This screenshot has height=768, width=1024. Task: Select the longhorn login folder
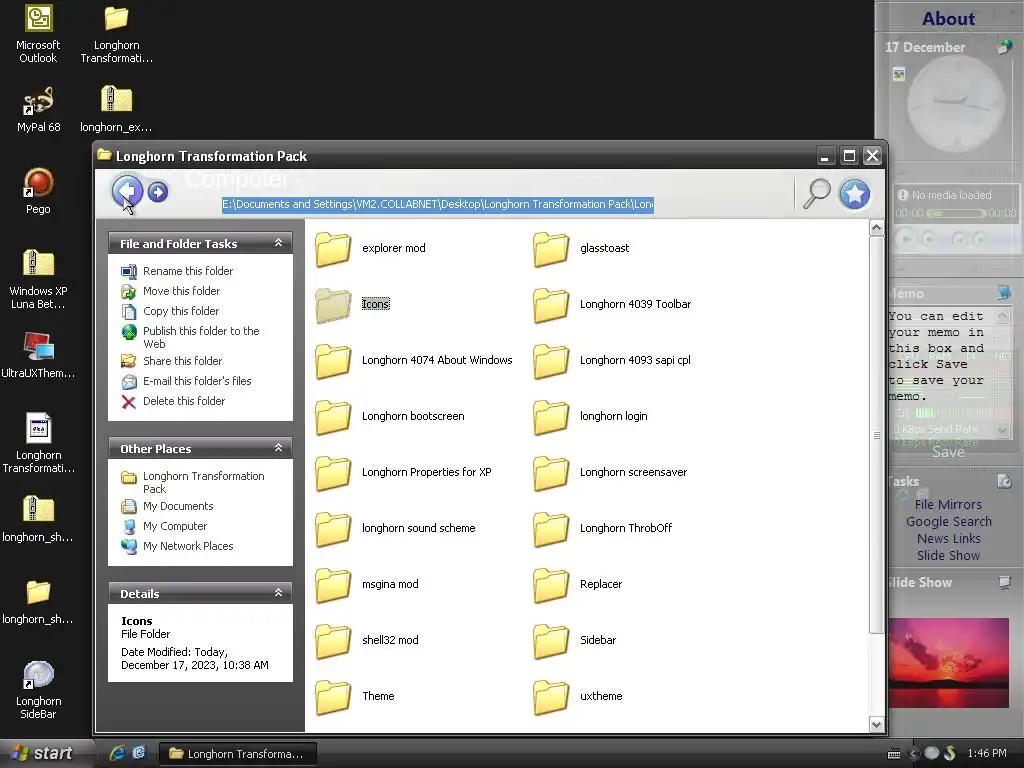pos(591,417)
